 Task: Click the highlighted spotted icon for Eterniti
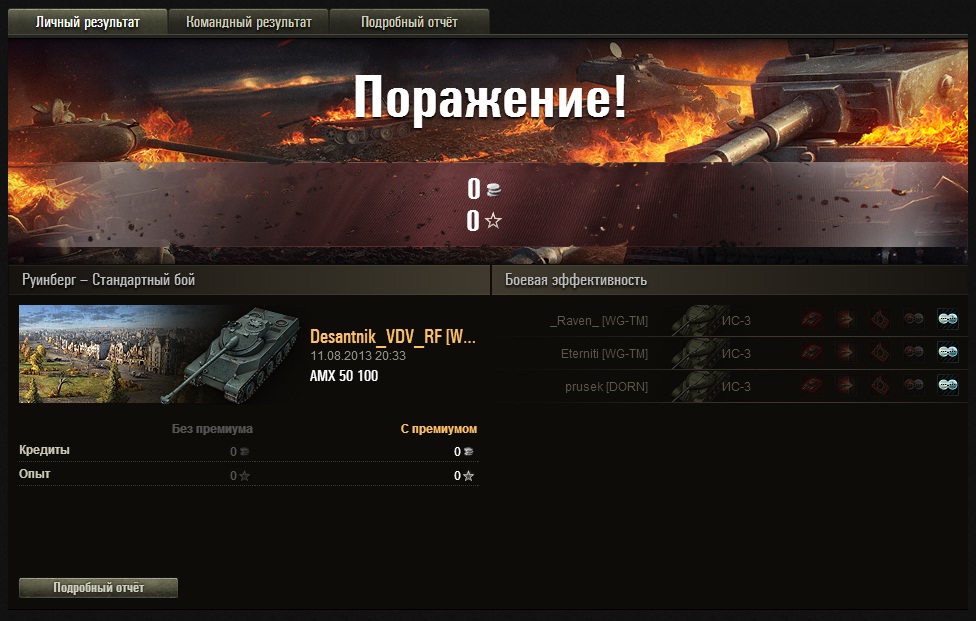(x=948, y=352)
